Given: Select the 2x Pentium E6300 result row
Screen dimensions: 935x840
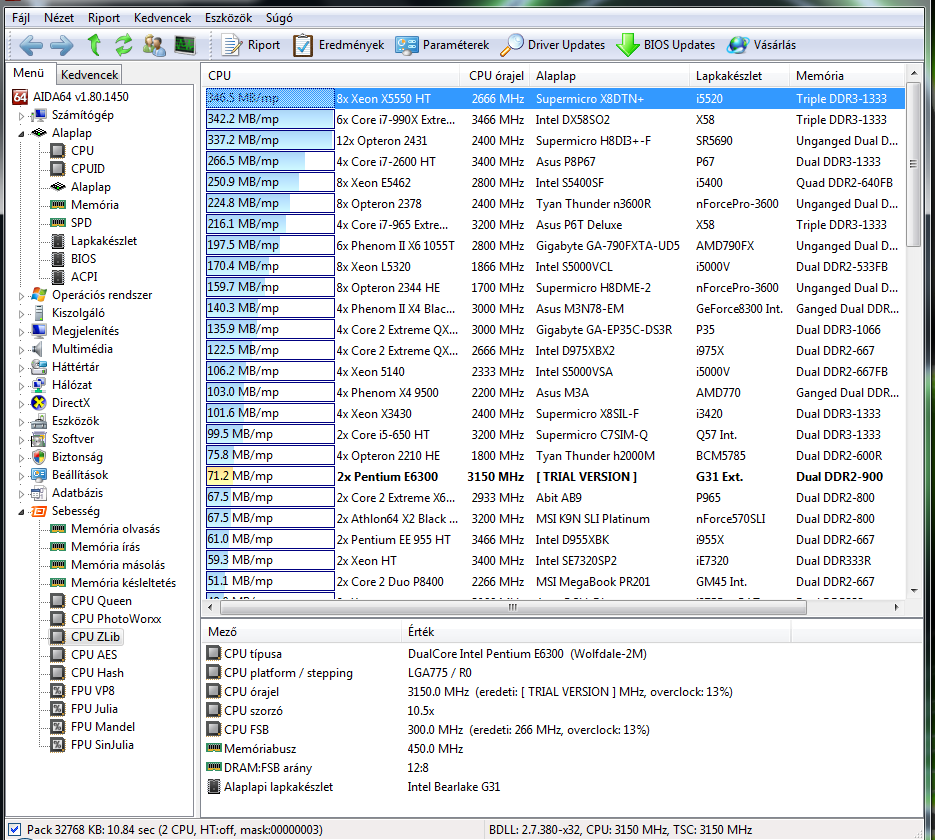Looking at the screenshot, I should click(x=555, y=476).
